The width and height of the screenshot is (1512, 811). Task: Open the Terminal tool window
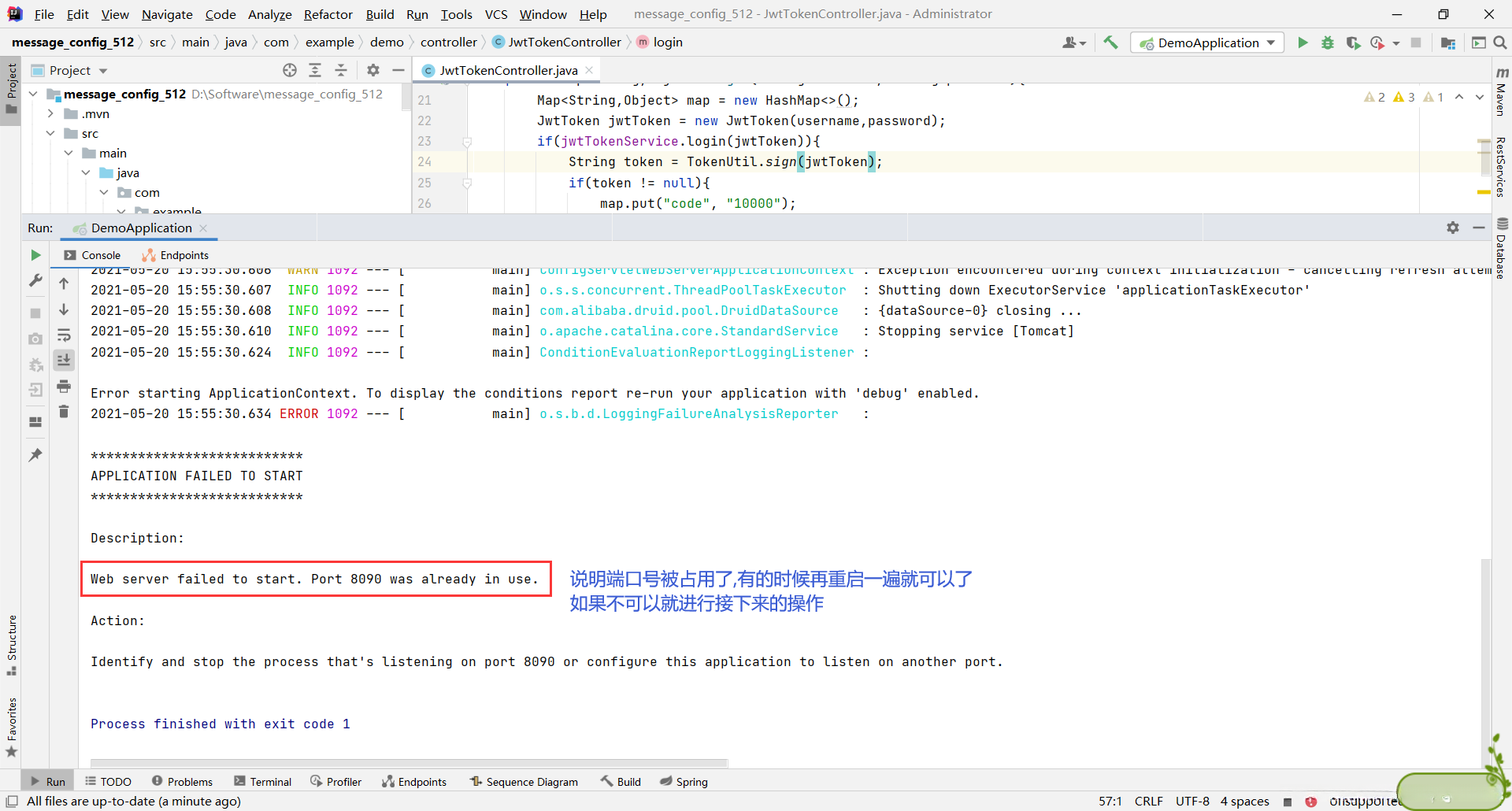(263, 781)
